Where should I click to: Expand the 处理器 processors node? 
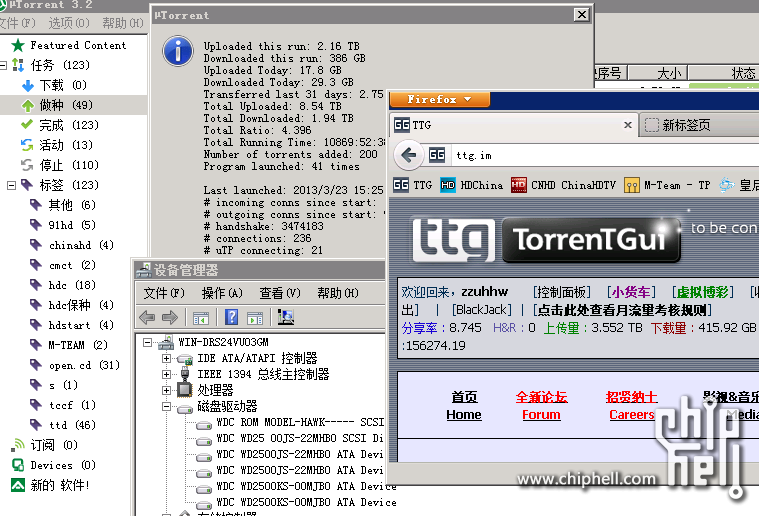(166, 390)
